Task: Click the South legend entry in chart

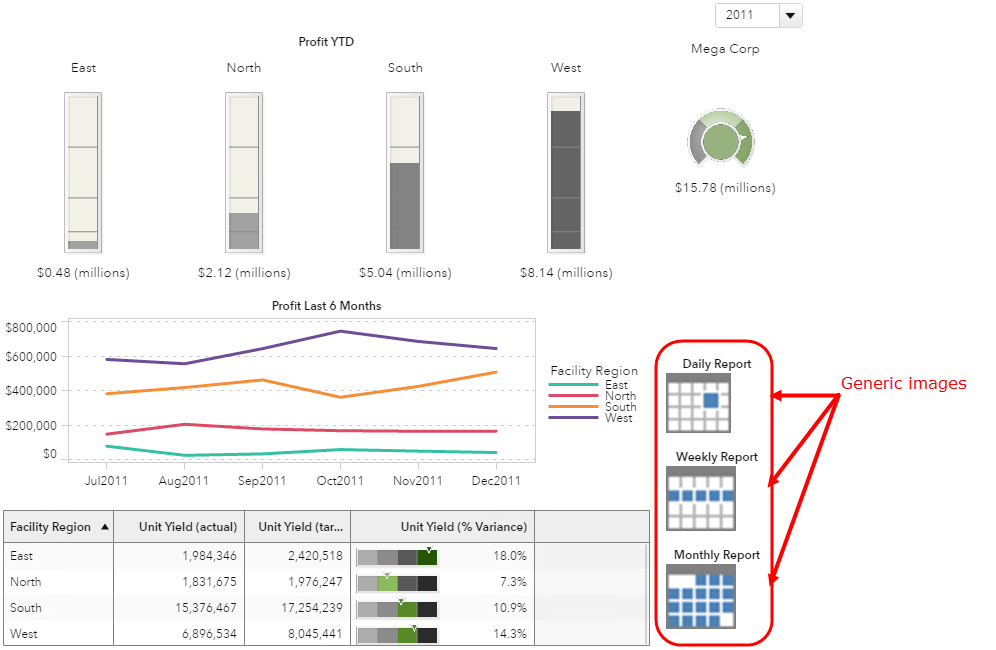Action: coord(620,407)
